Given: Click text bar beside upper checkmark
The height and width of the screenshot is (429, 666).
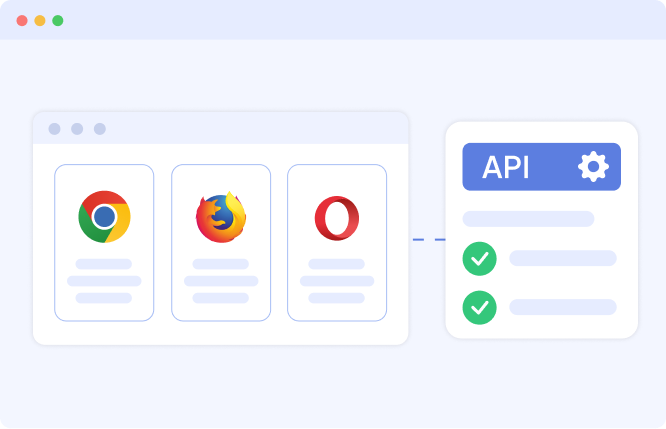Looking at the screenshot, I should tap(563, 258).
